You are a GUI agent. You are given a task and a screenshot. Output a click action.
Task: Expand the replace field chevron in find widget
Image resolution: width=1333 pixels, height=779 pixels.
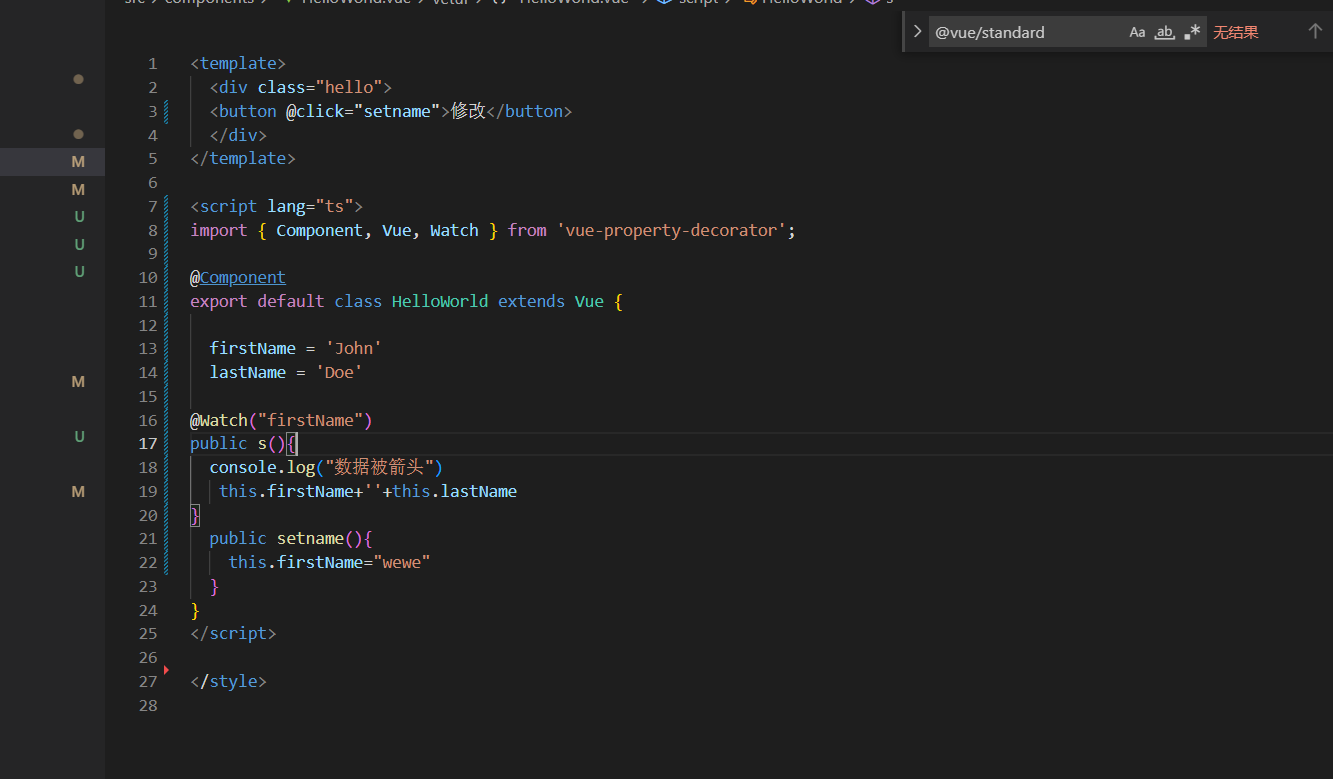pyautogui.click(x=917, y=32)
